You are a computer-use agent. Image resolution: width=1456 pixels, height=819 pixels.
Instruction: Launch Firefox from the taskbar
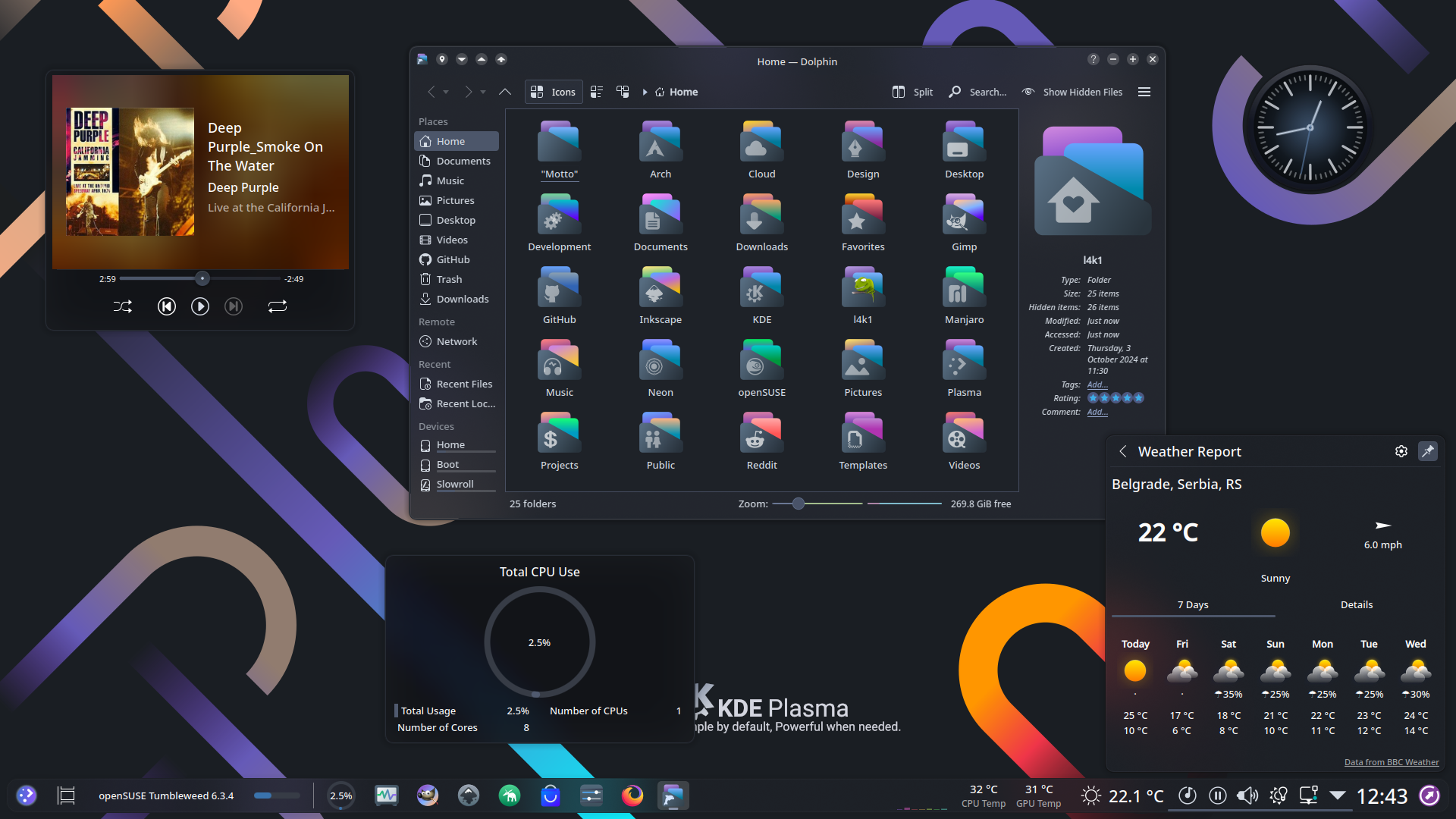632,795
